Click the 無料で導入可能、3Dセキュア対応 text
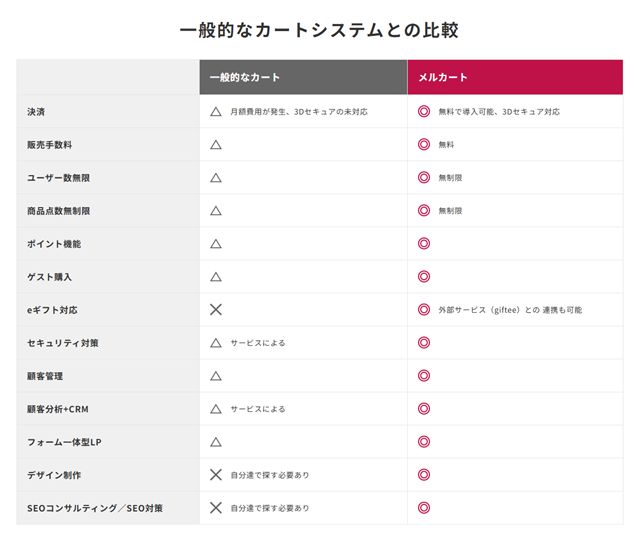 point(499,112)
